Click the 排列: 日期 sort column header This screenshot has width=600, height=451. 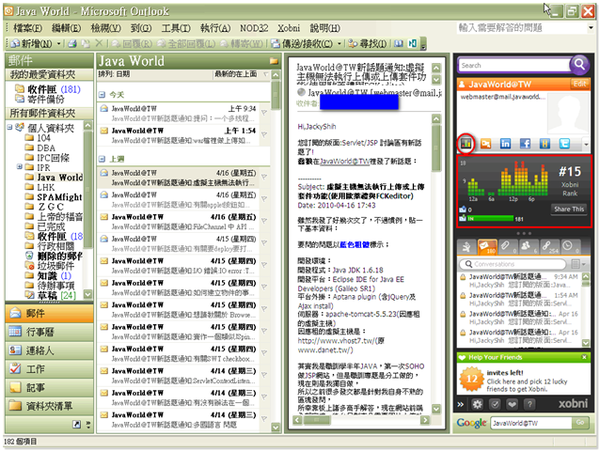pyautogui.click(x=114, y=74)
